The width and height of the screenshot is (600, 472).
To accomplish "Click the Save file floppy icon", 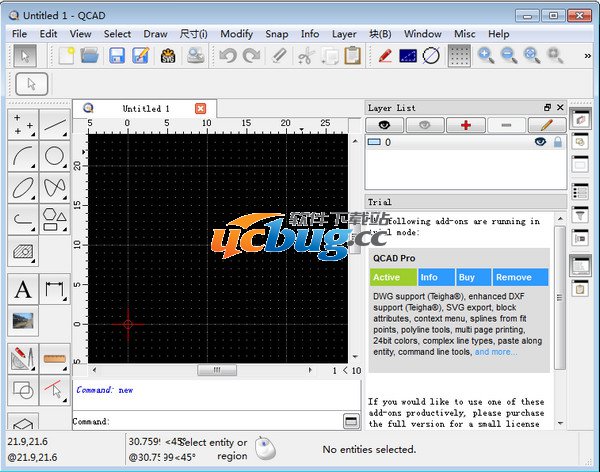I will (116, 56).
